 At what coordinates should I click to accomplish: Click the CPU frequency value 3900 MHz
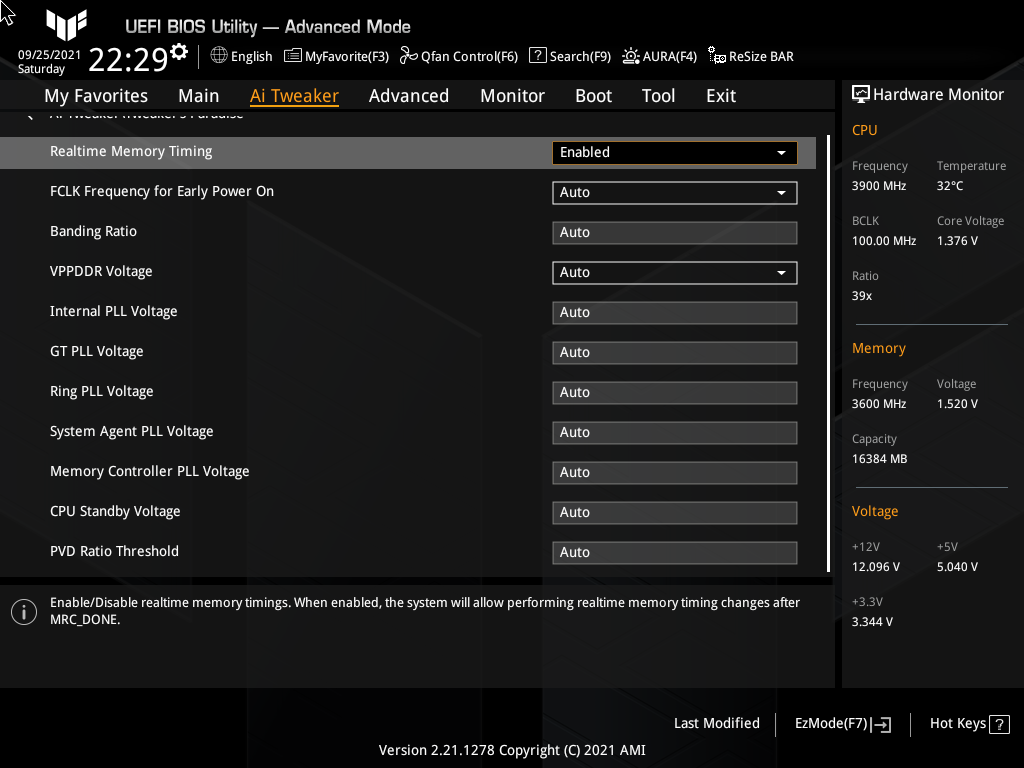tap(879, 186)
